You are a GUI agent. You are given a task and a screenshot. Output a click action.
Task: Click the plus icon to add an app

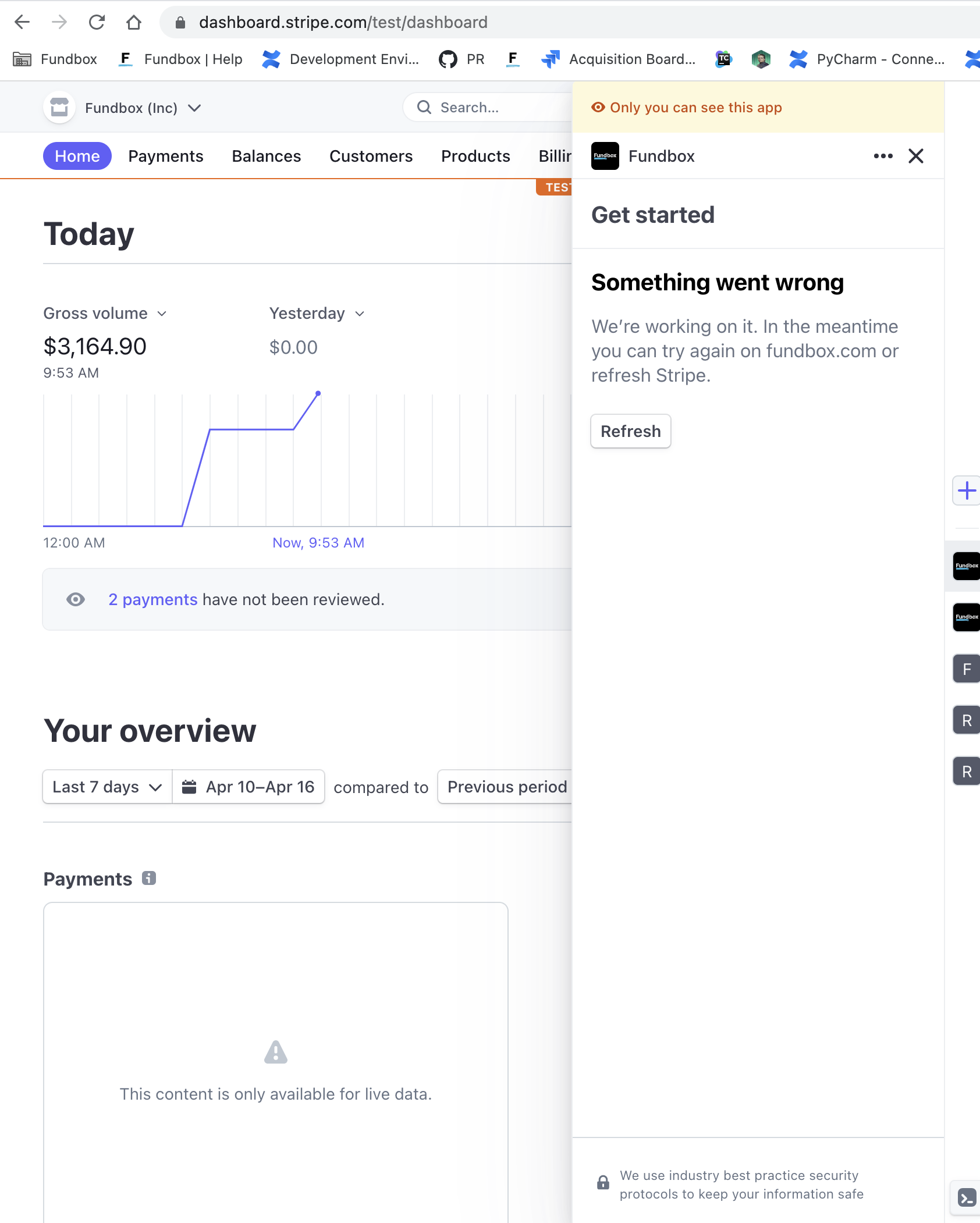pos(967,490)
